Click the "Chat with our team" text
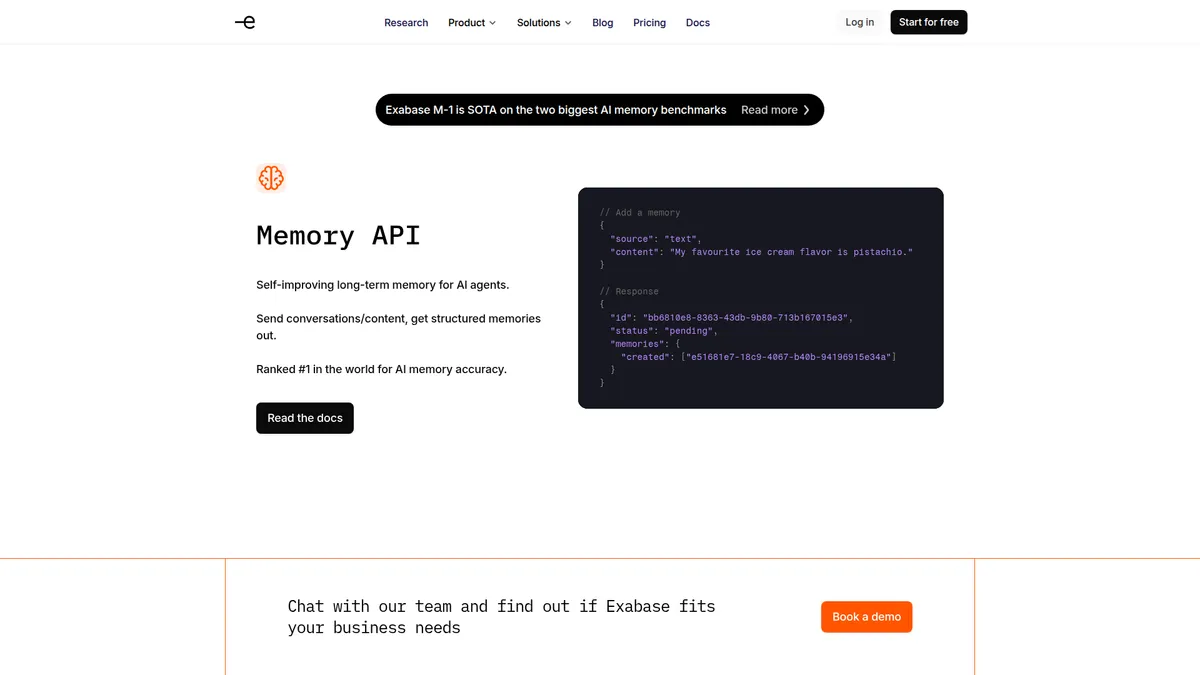This screenshot has width=1200, height=675. pyautogui.click(x=501, y=617)
